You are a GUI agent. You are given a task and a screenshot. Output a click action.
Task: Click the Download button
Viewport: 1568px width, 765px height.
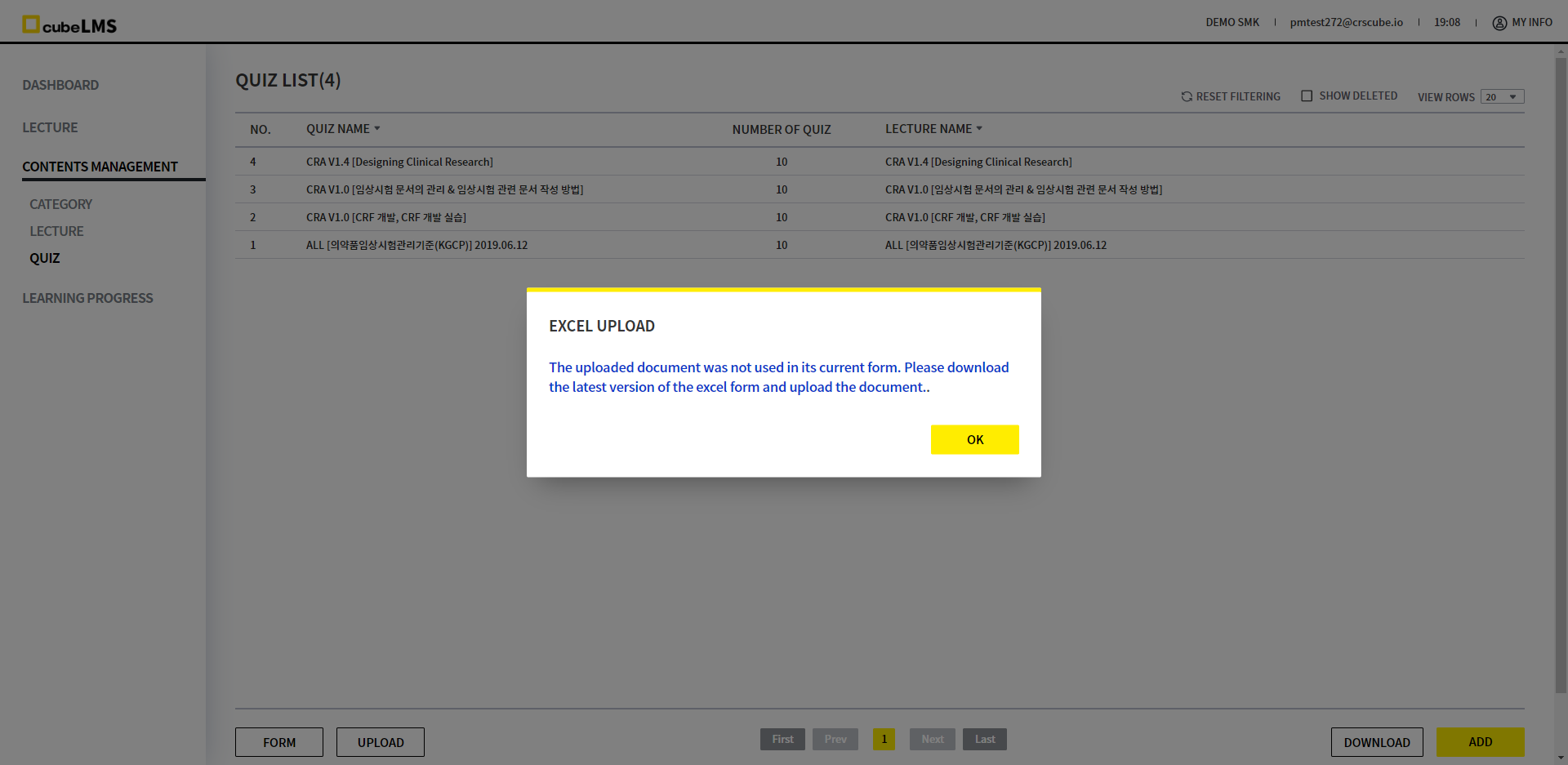pyautogui.click(x=1377, y=742)
